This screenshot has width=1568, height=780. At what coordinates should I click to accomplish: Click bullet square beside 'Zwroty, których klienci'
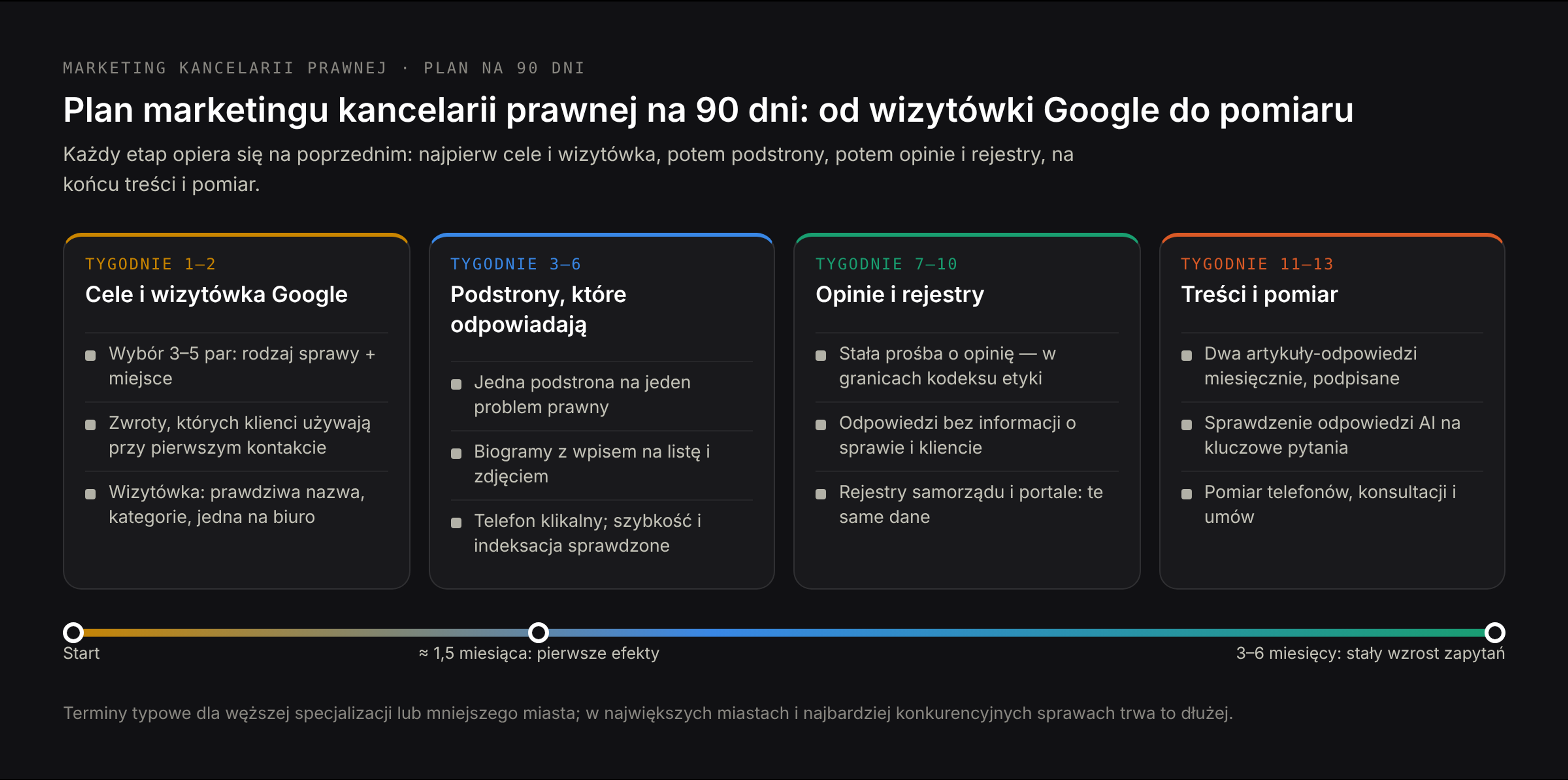[90, 425]
